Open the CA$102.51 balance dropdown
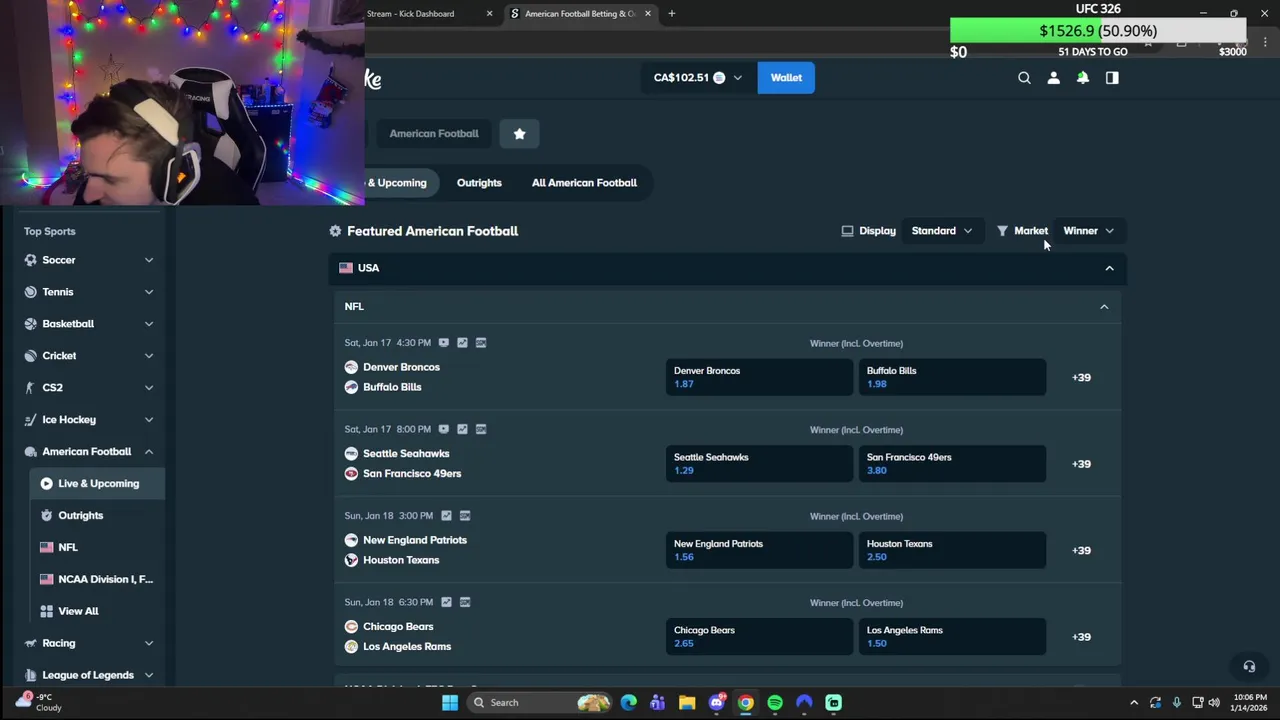Viewport: 1280px width, 720px height. 698,78
